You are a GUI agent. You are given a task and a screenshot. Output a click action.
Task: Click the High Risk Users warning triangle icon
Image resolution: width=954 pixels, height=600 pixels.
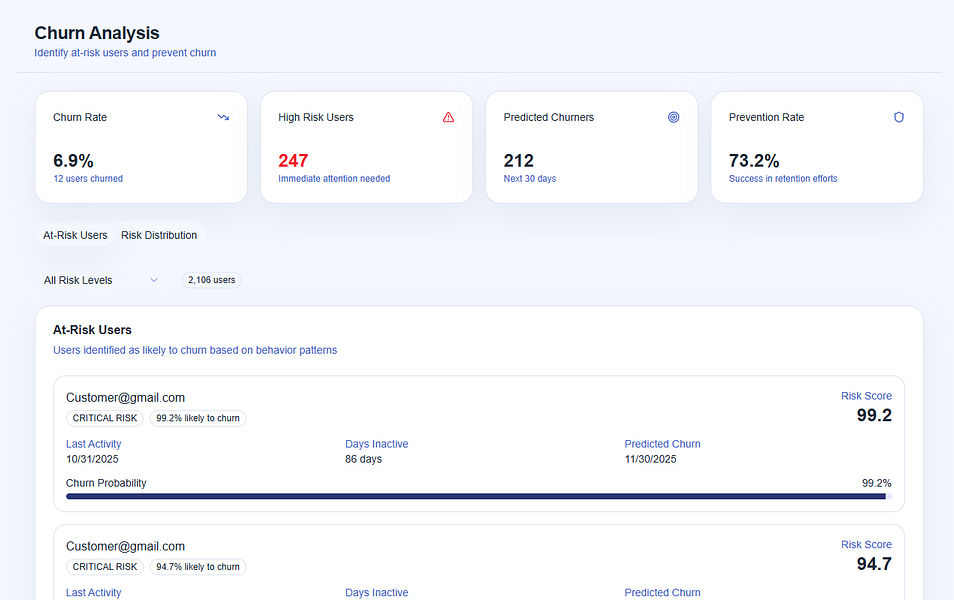click(448, 117)
